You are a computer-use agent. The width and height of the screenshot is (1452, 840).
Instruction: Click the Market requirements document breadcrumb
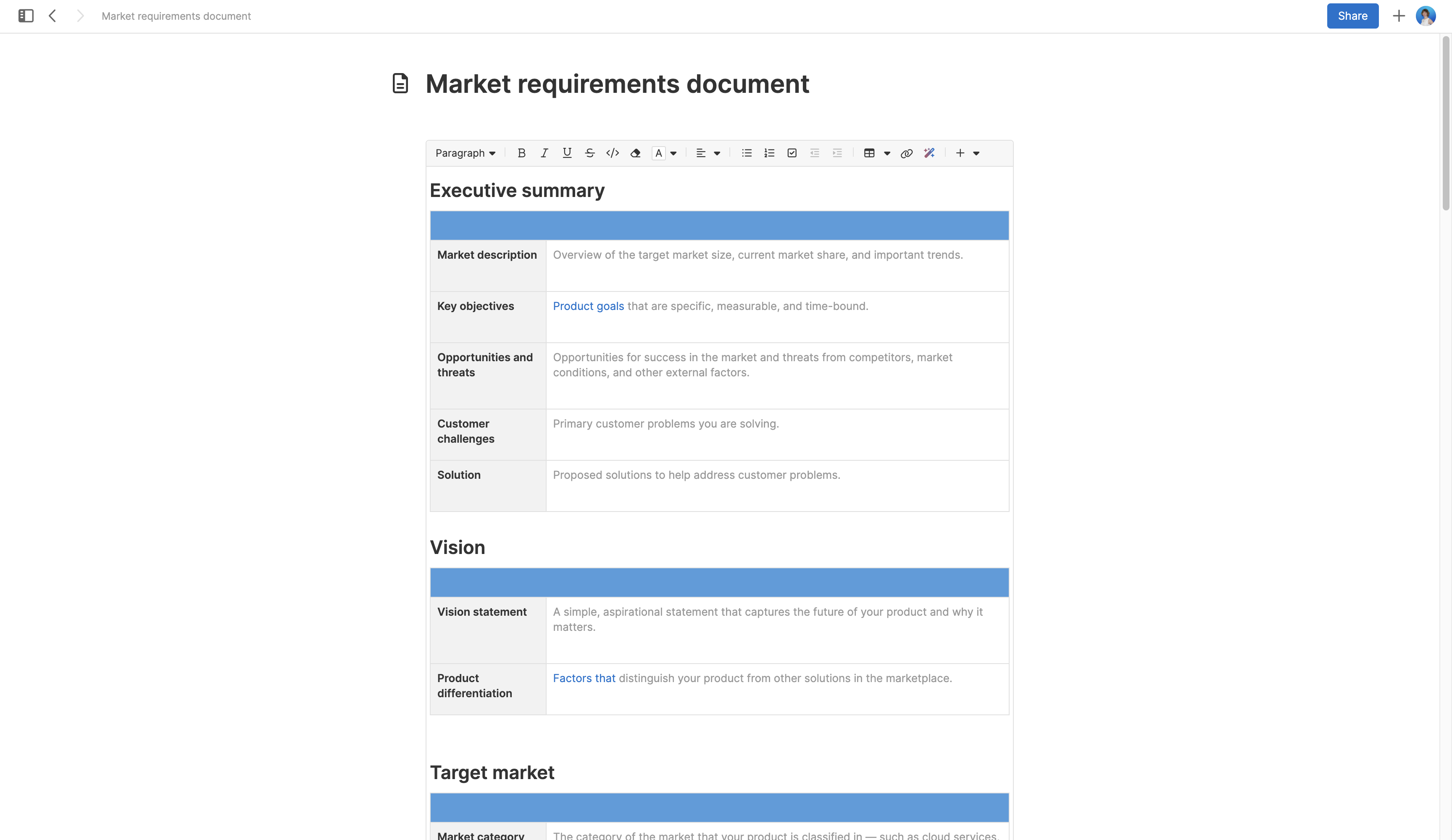(176, 16)
